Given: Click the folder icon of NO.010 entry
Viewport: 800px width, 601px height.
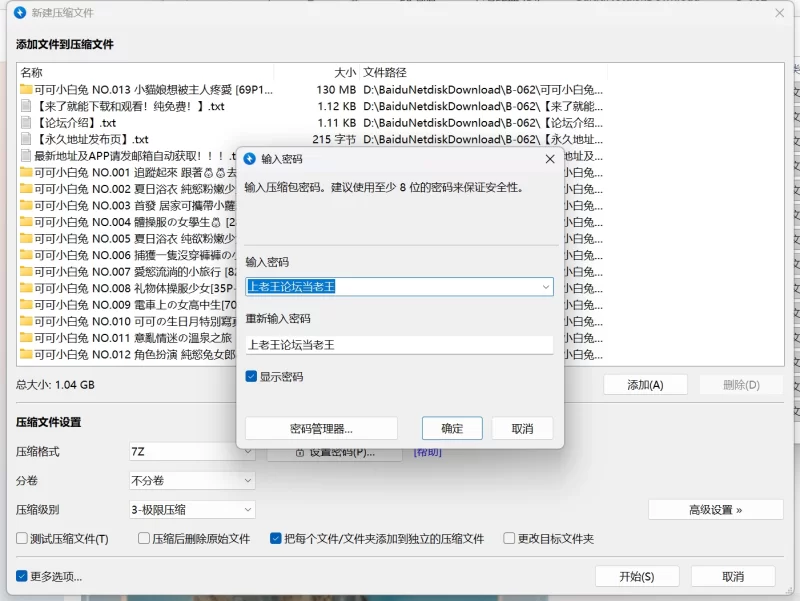Looking at the screenshot, I should click(26, 321).
